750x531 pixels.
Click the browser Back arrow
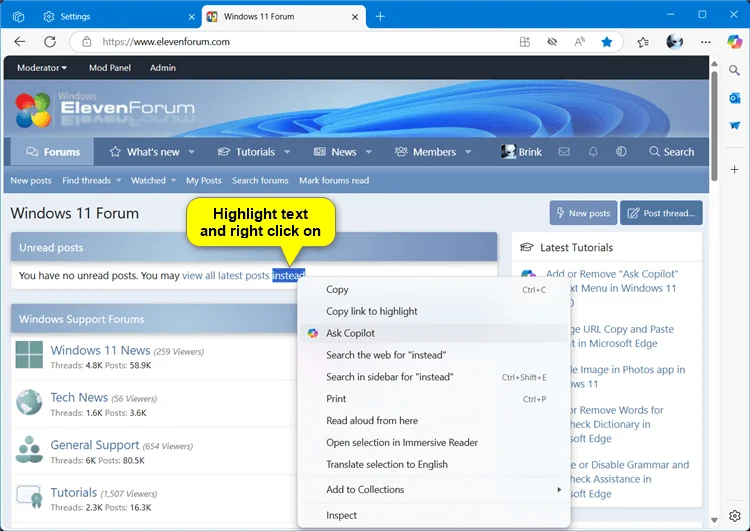click(20, 42)
